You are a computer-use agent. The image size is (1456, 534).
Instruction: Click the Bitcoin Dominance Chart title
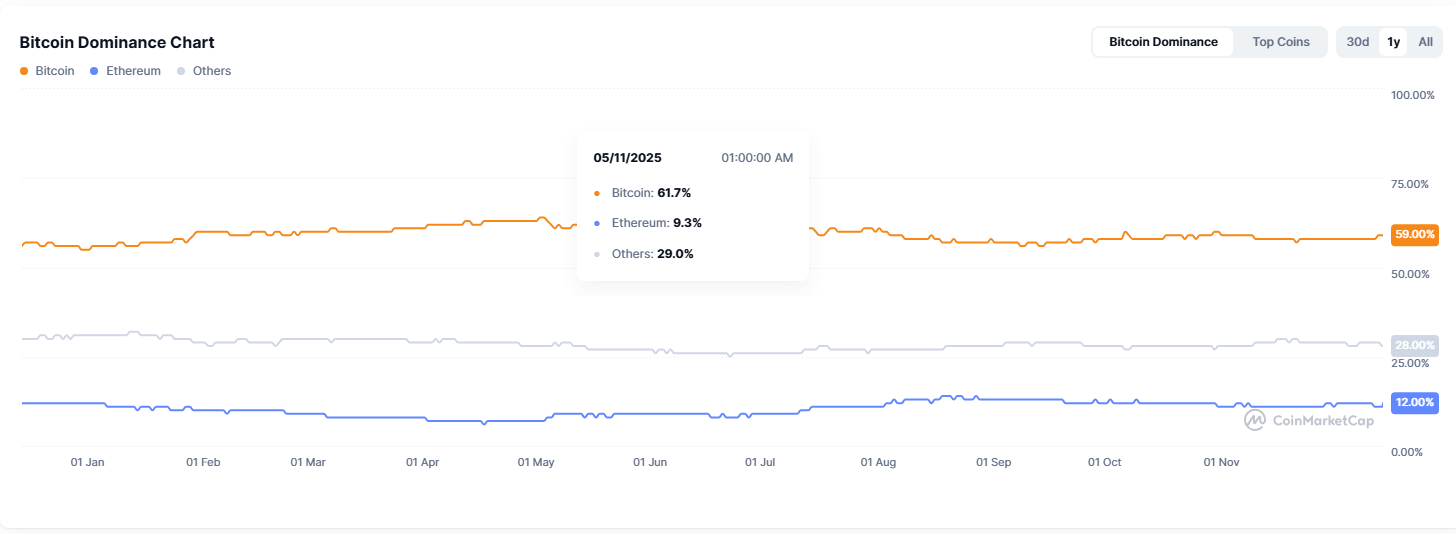[117, 42]
